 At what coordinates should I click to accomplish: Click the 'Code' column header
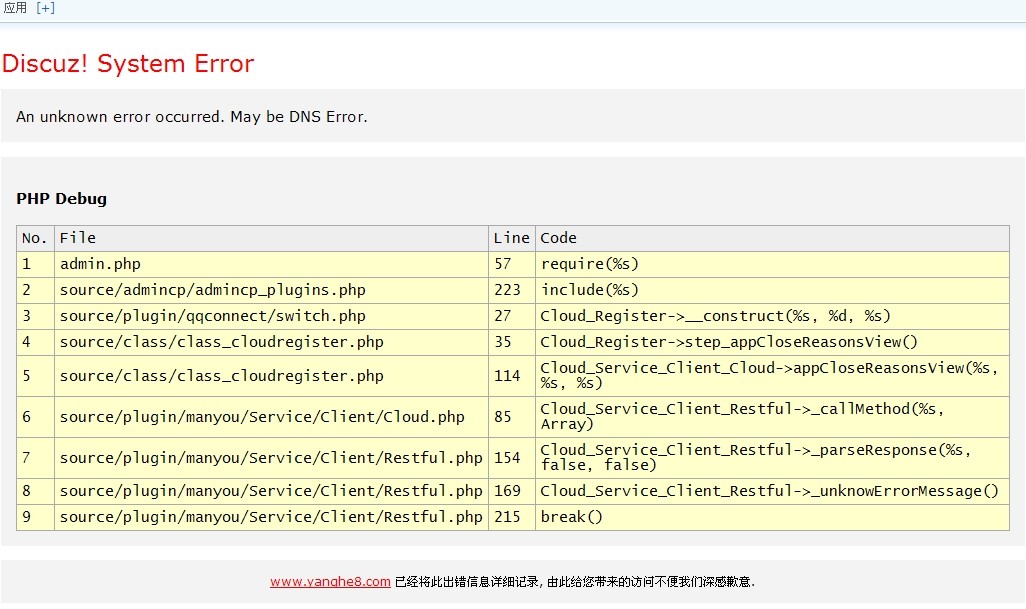[x=772, y=238]
